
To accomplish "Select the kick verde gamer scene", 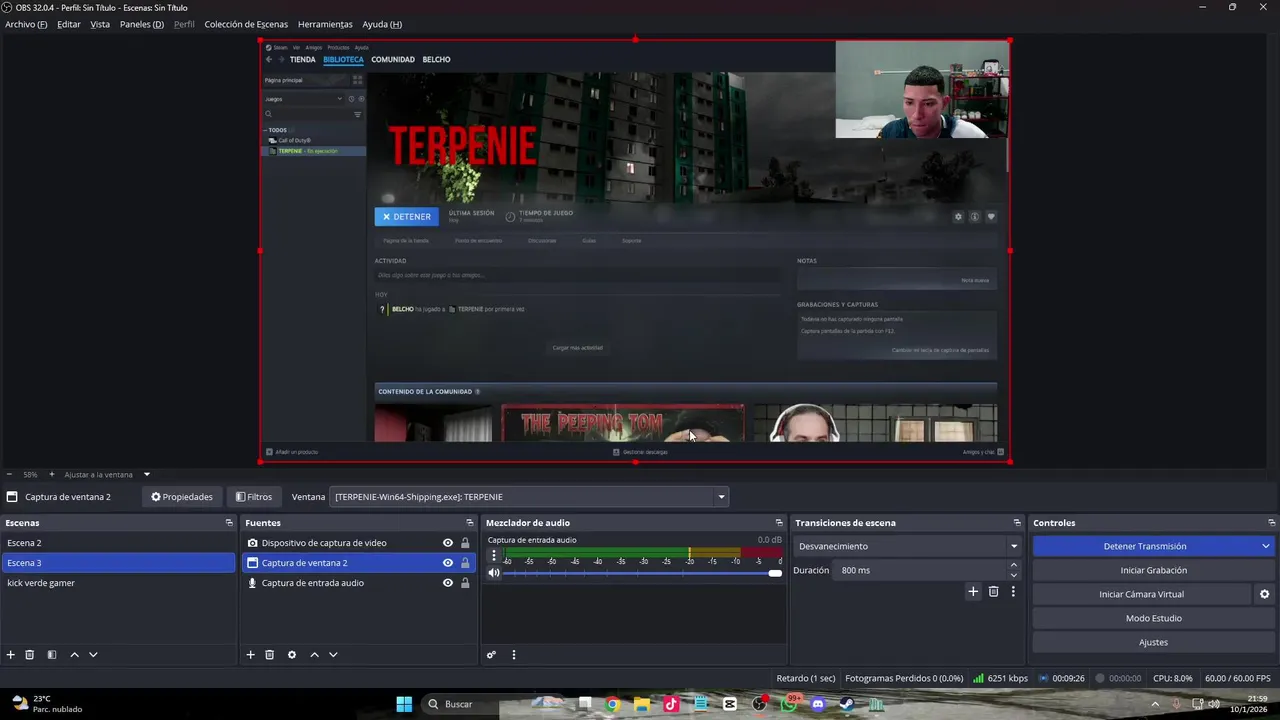I will point(118,583).
